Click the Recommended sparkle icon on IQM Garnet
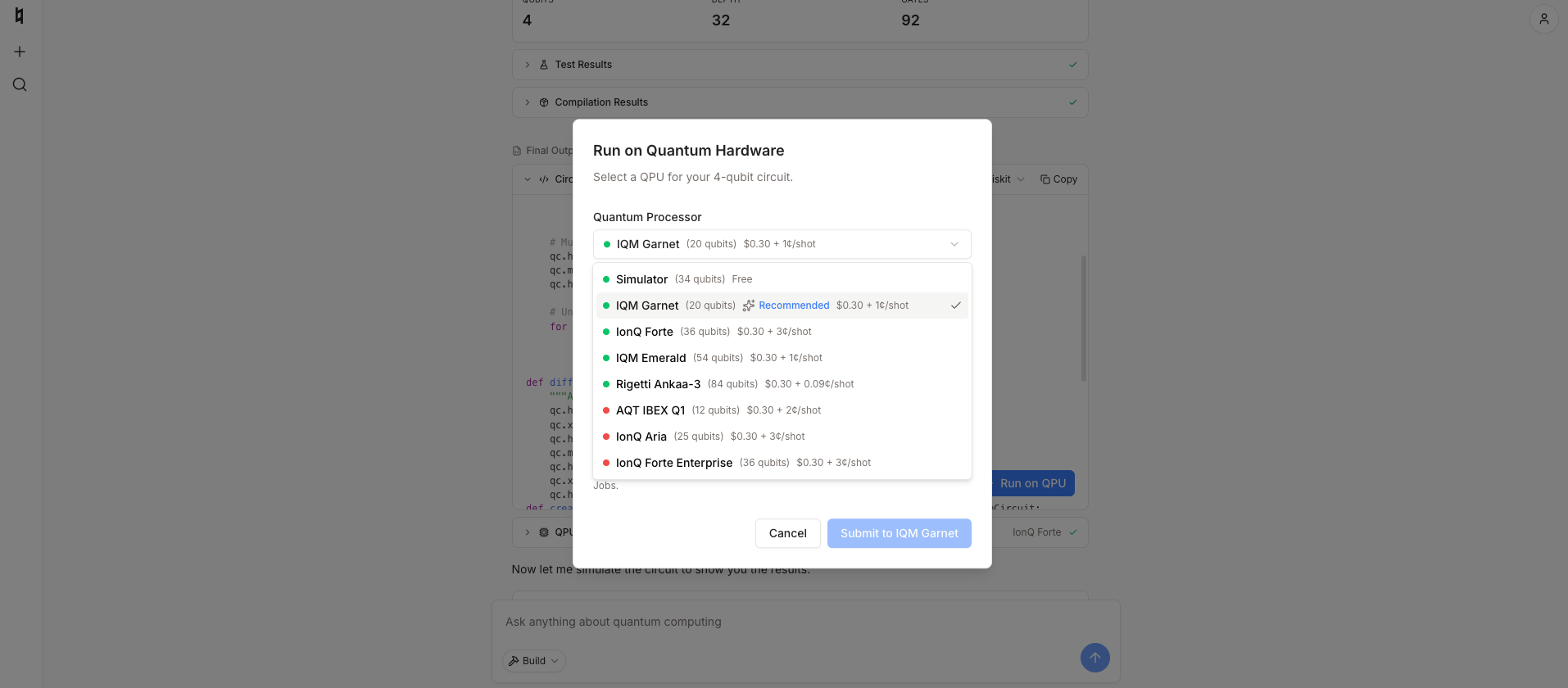 click(748, 306)
